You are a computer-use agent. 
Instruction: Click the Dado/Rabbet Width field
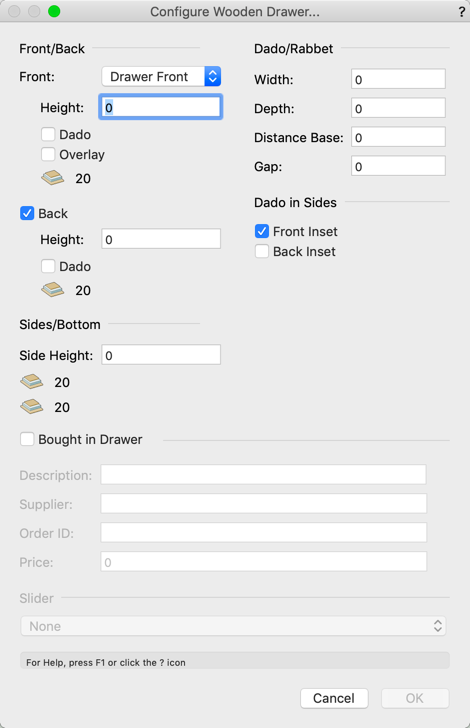(398, 79)
